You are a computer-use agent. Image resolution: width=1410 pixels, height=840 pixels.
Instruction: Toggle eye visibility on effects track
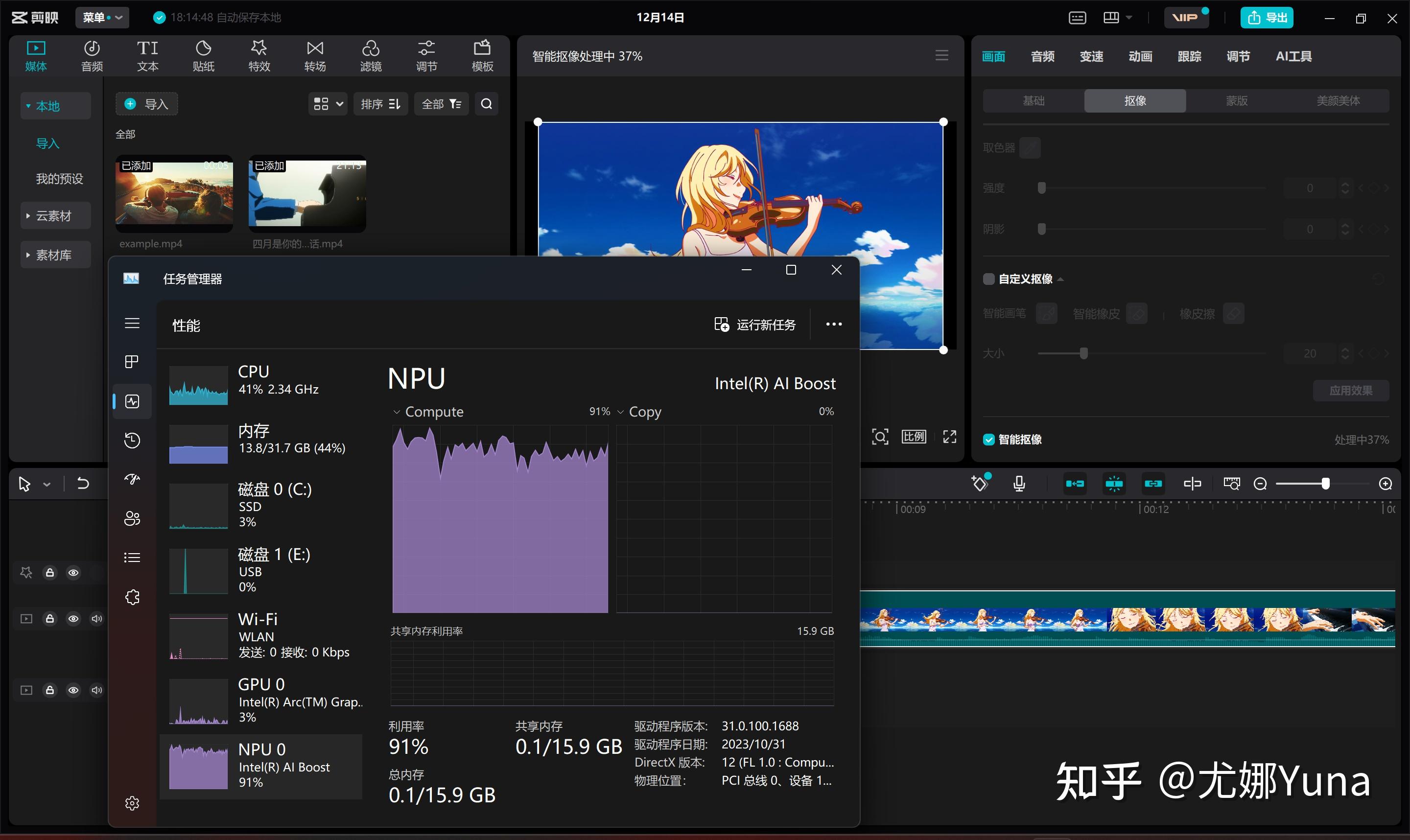73,573
